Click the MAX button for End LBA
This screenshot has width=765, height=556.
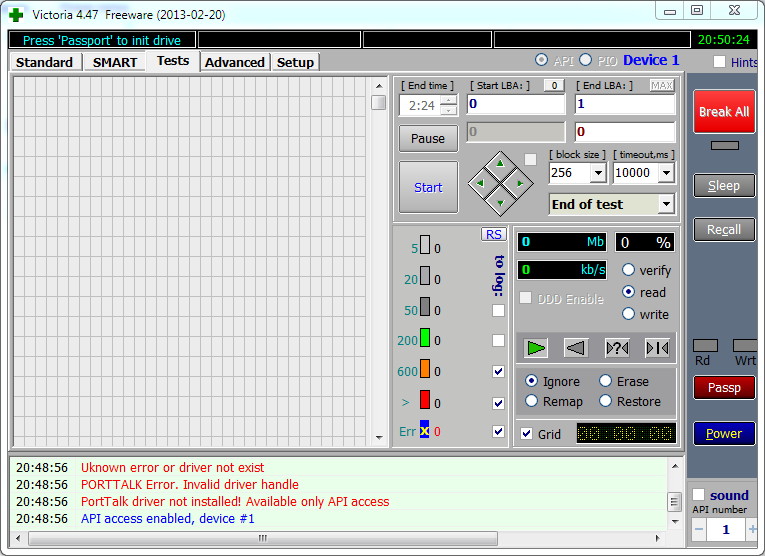[x=662, y=86]
